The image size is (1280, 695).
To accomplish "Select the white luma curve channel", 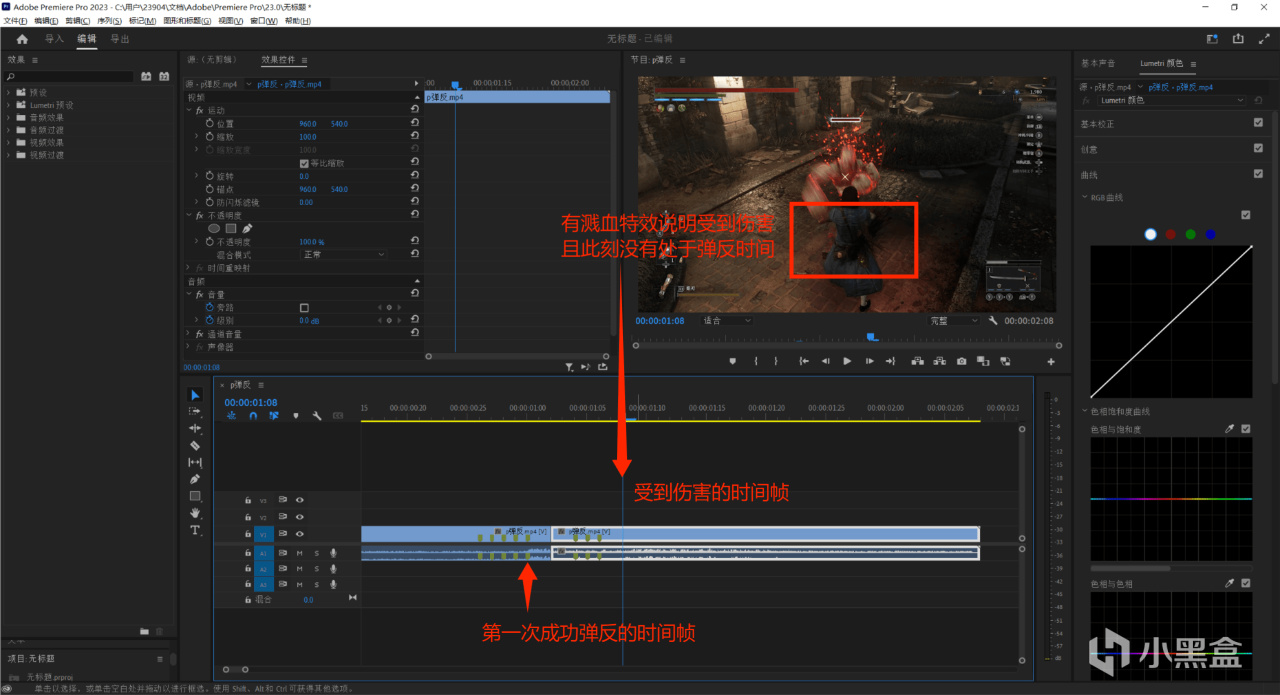I will point(1150,234).
